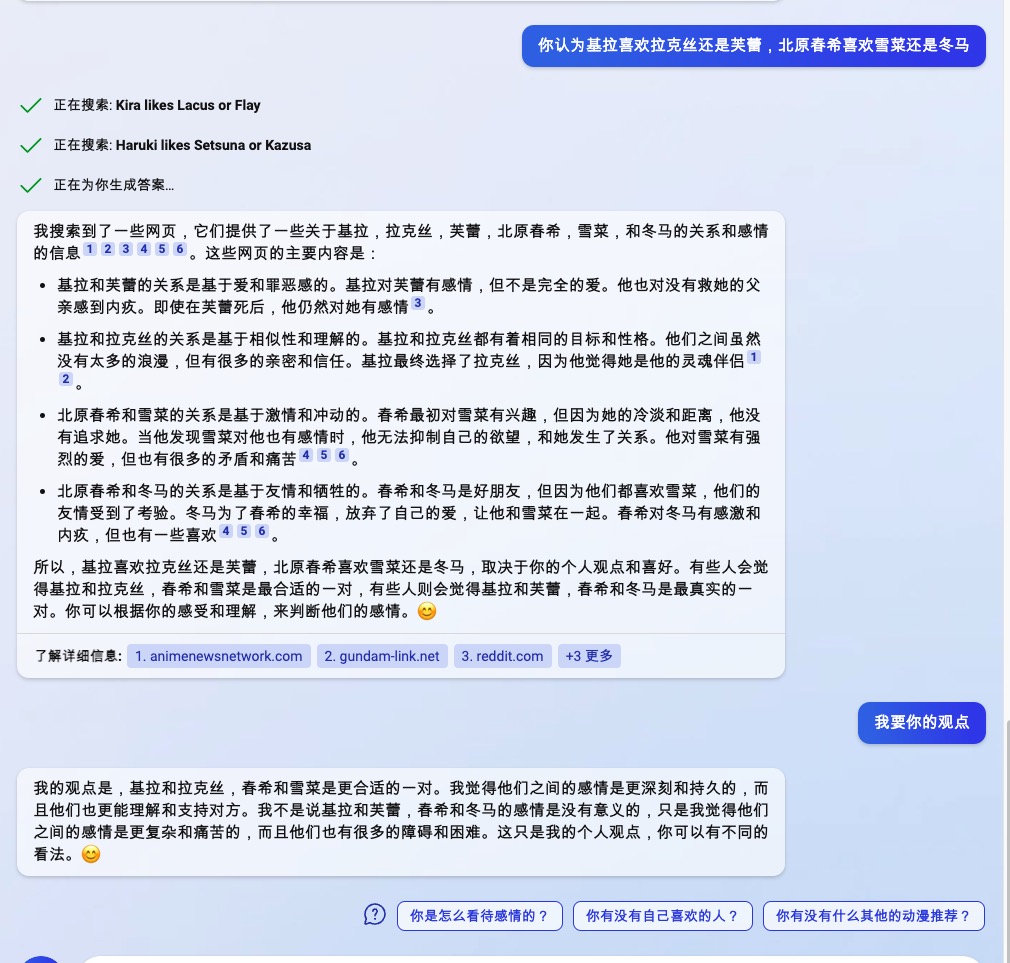
Task: Click the bullet starting '北原春希和冬马的关系'
Action: click(x=409, y=513)
